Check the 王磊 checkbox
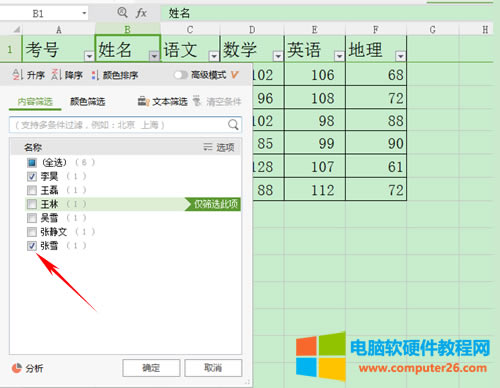The height and width of the screenshot is (388, 500). point(32,190)
